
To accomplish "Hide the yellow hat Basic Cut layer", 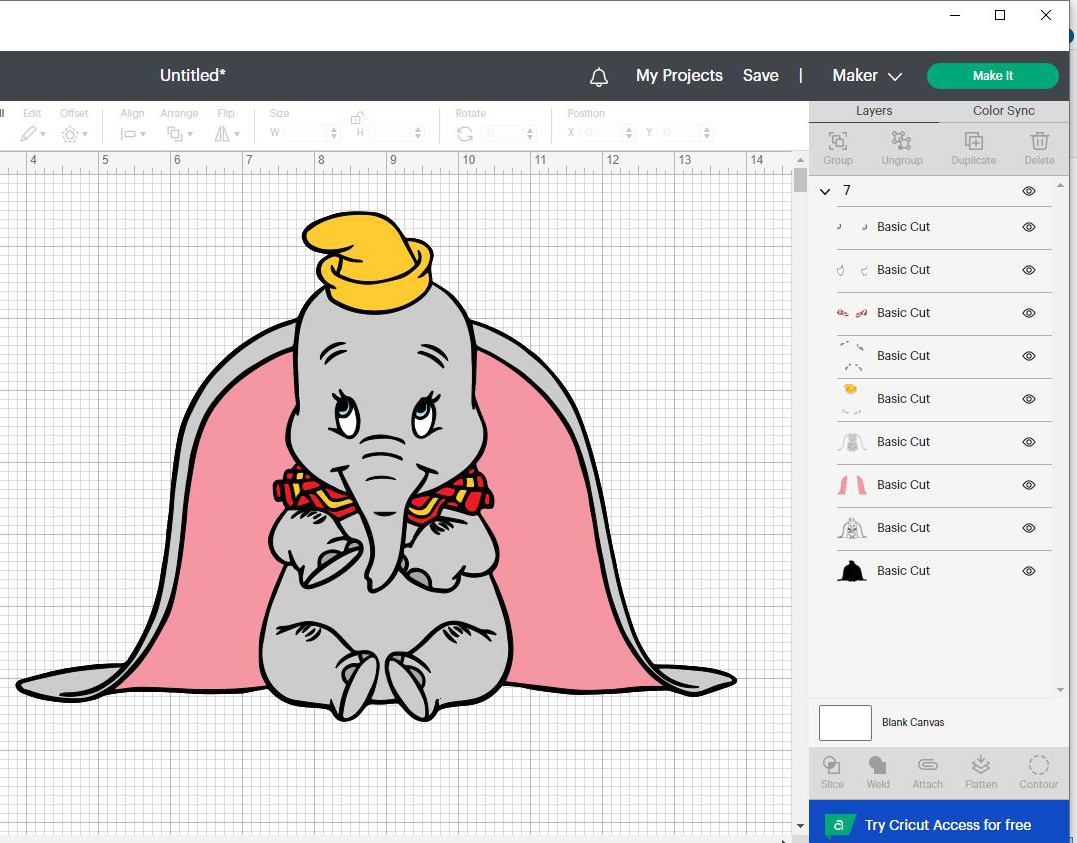I will [1028, 399].
